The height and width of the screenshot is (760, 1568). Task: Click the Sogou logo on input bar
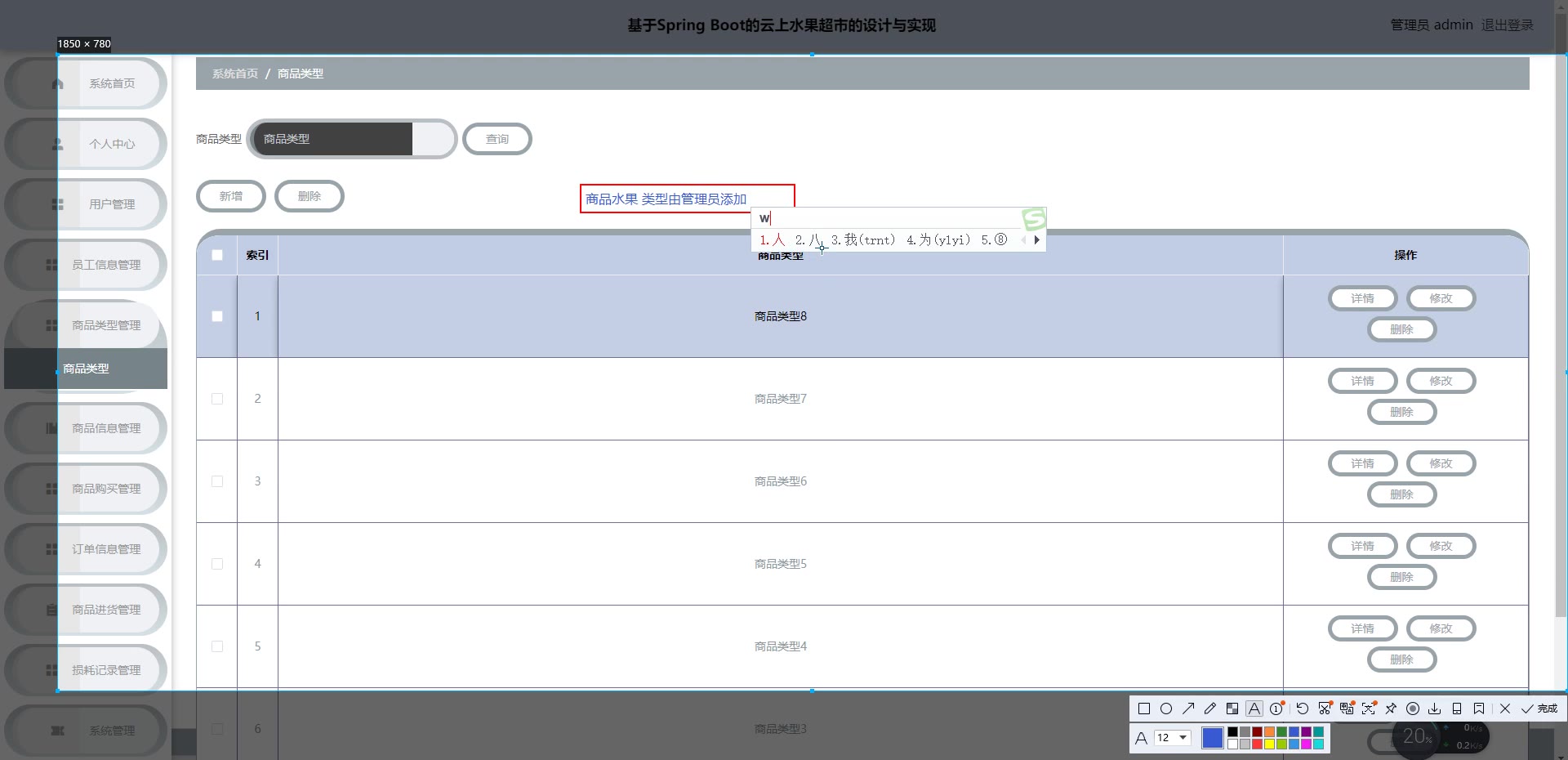click(x=1034, y=218)
